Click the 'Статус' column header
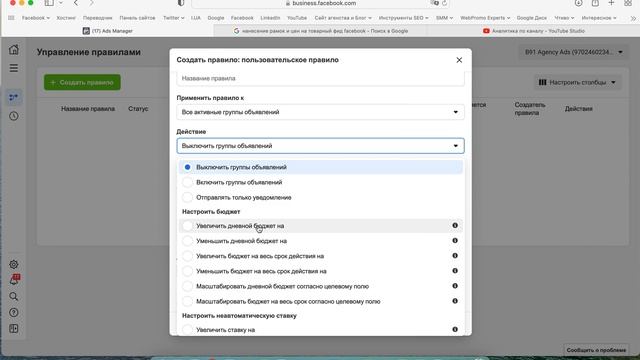640x360 pixels. coord(138,109)
